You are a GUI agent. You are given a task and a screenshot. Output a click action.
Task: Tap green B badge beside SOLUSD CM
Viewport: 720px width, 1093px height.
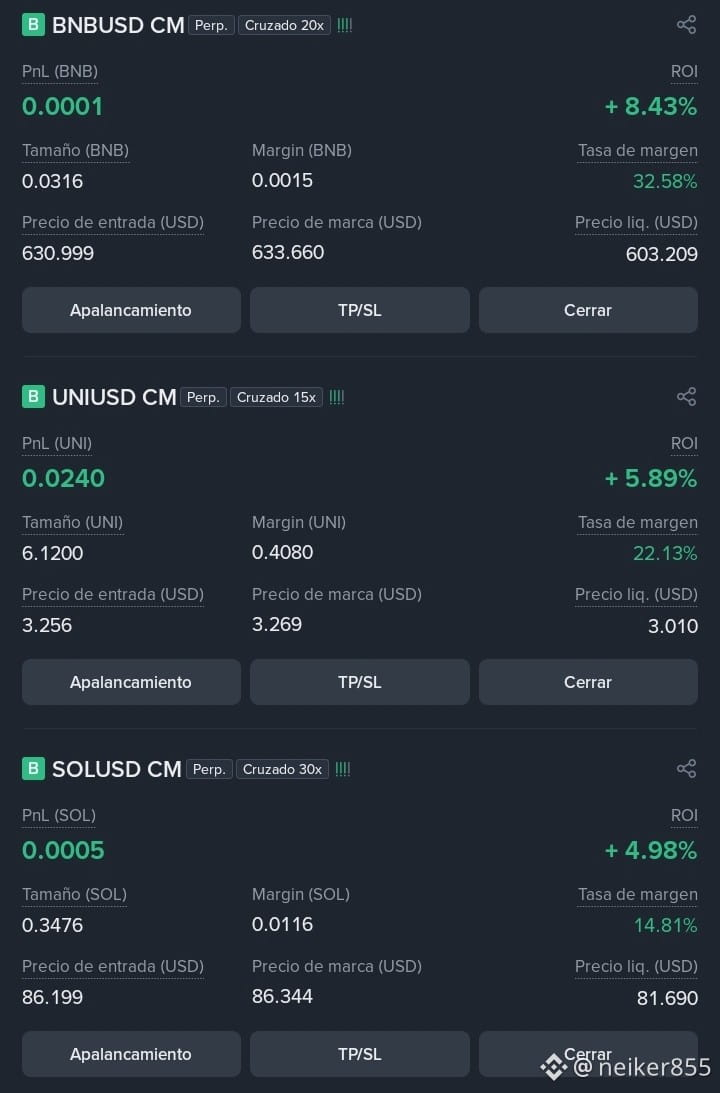click(33, 768)
